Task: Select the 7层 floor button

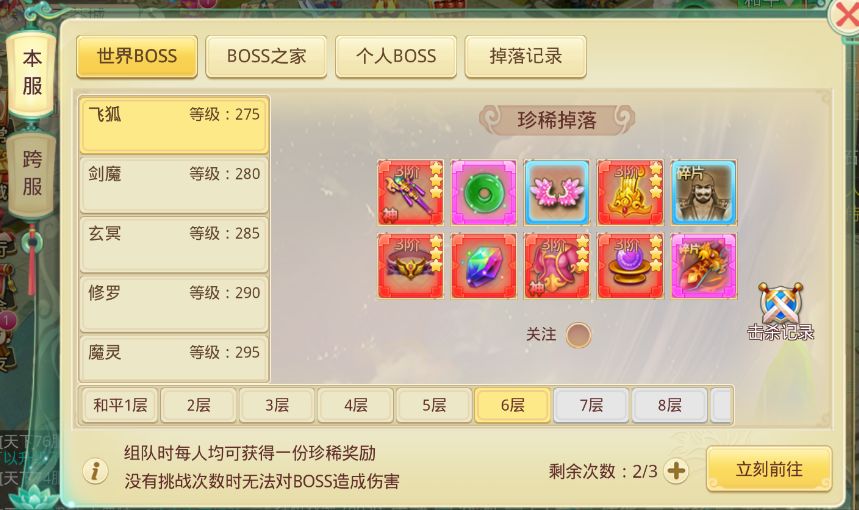Action: pyautogui.click(x=592, y=405)
